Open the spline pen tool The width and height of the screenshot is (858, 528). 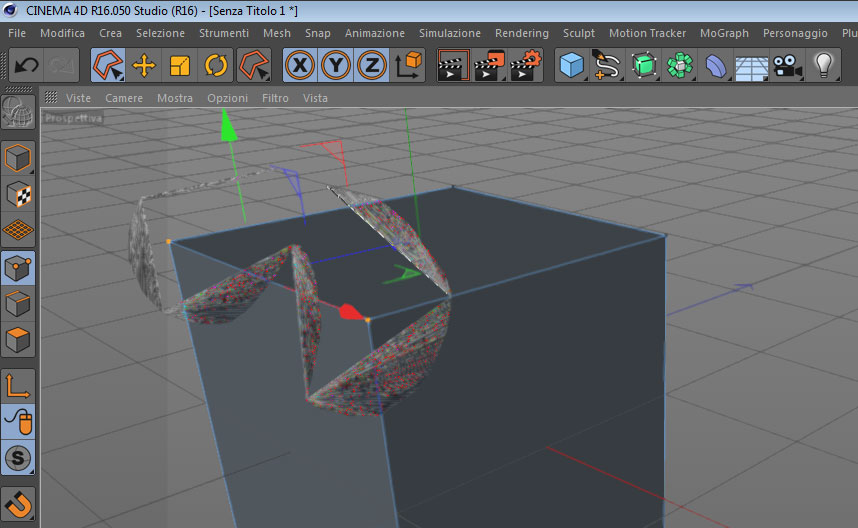(607, 66)
